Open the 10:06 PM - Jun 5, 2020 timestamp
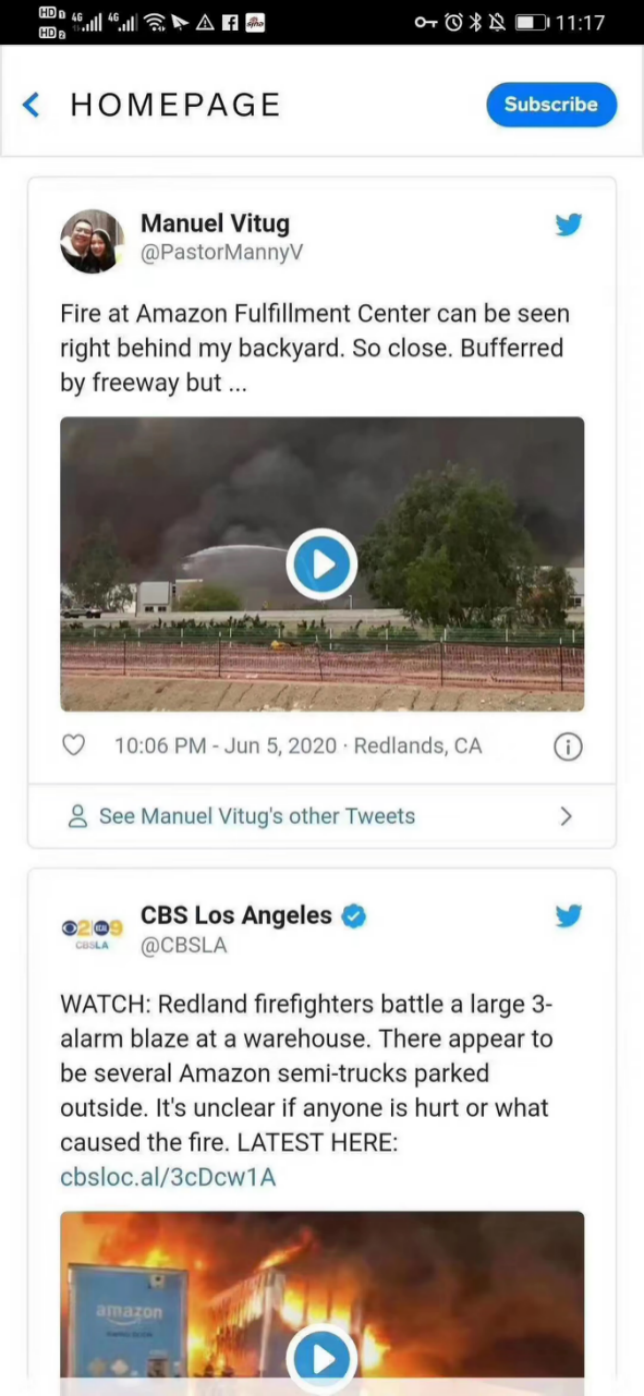Screen dimensions: 644x1396 [x=226, y=745]
